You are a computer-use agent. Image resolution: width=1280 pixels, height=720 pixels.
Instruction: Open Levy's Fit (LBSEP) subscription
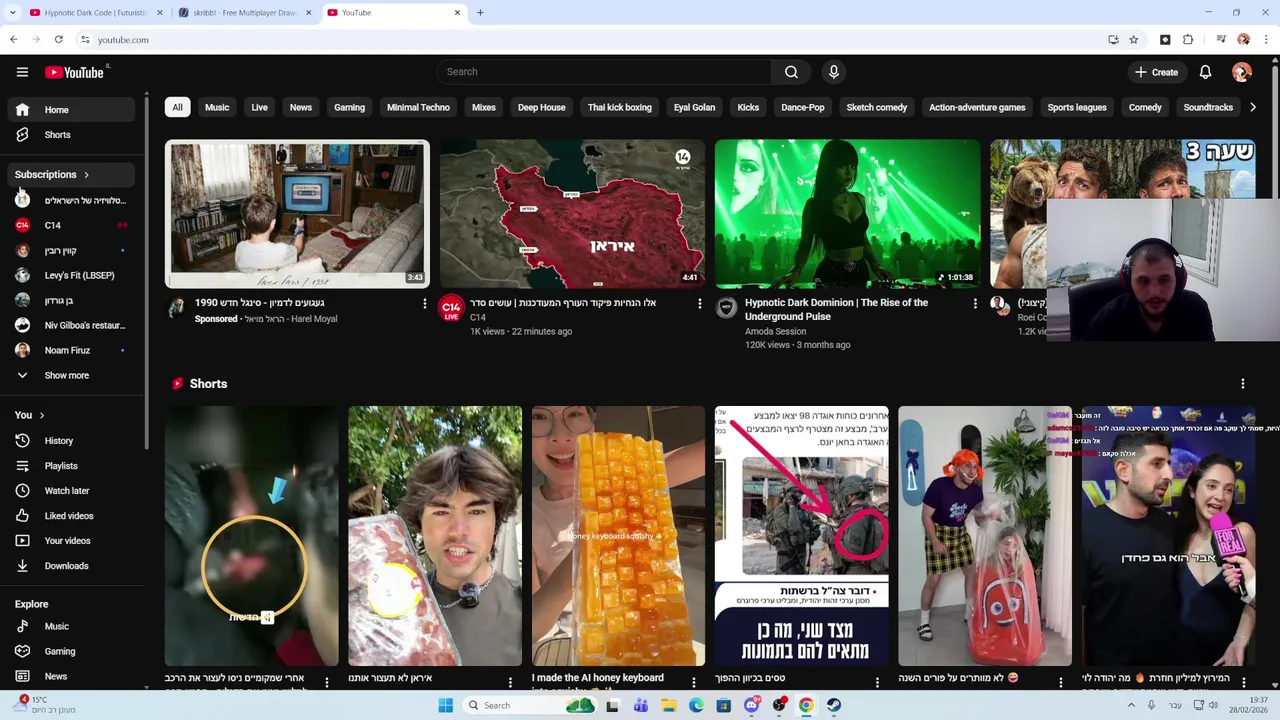(71, 276)
